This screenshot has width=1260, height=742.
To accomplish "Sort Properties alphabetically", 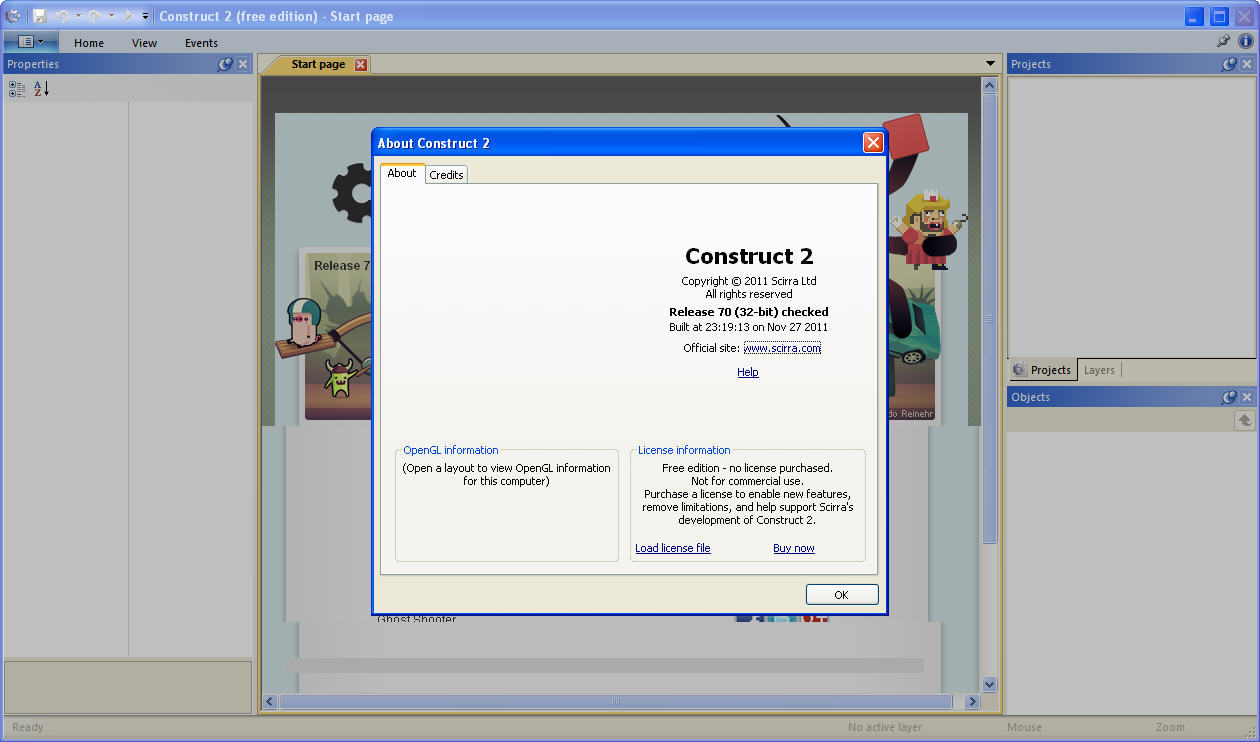I will (x=41, y=89).
